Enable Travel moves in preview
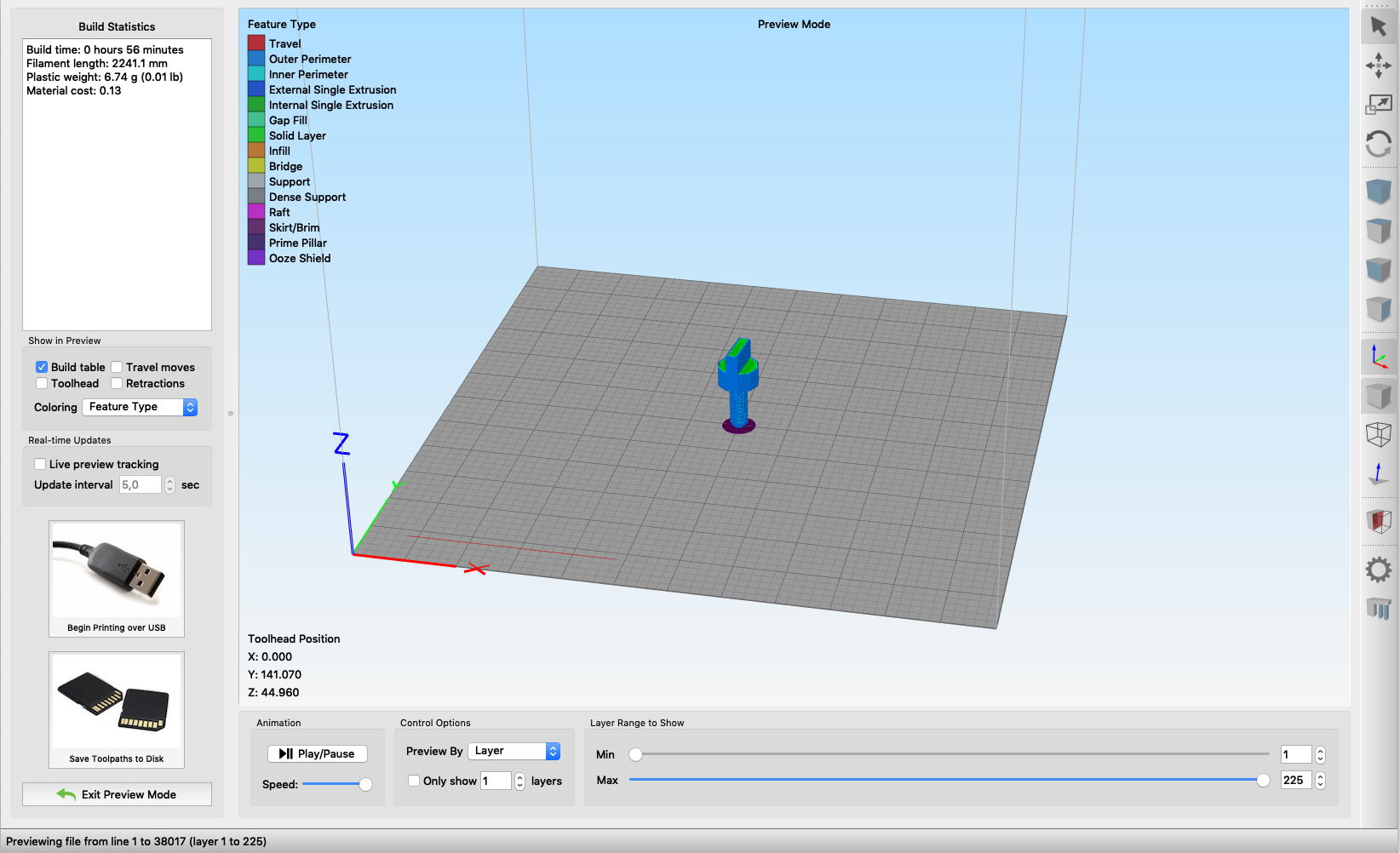Screen dimensions: 1400x853 tap(117, 367)
